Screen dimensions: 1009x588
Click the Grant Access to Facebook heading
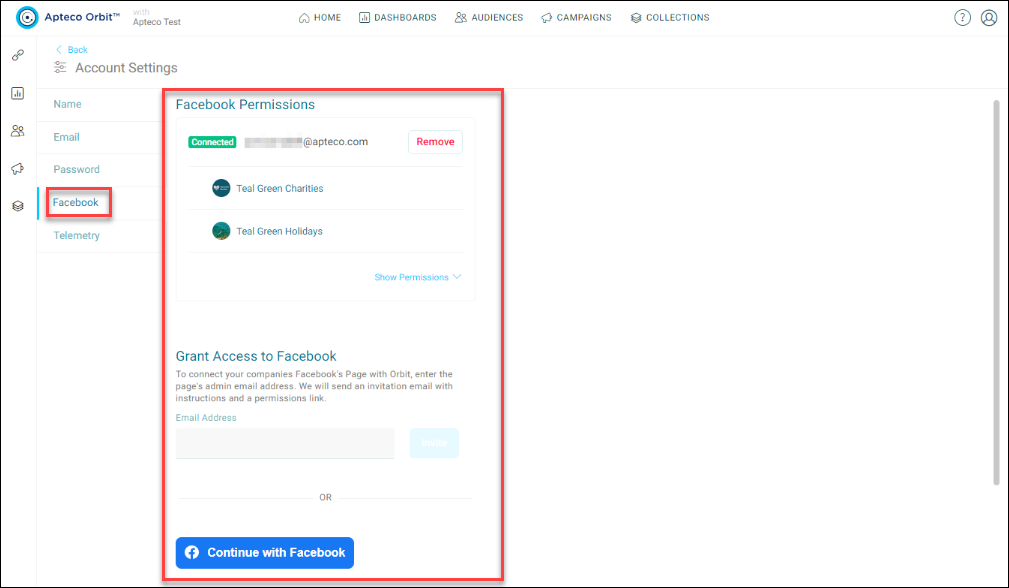tap(256, 356)
